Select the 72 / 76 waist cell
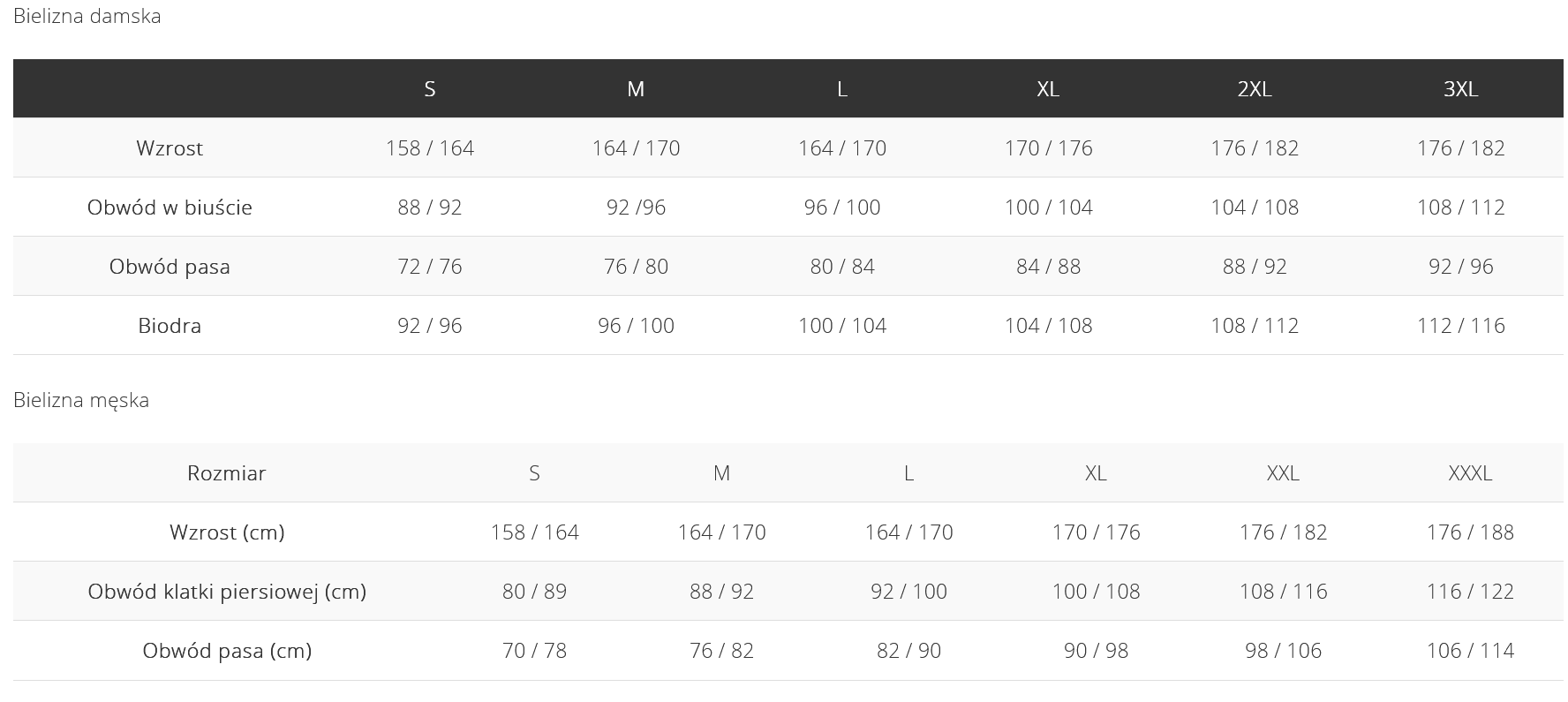Viewport: 1568px width, 702px height. pos(430,267)
